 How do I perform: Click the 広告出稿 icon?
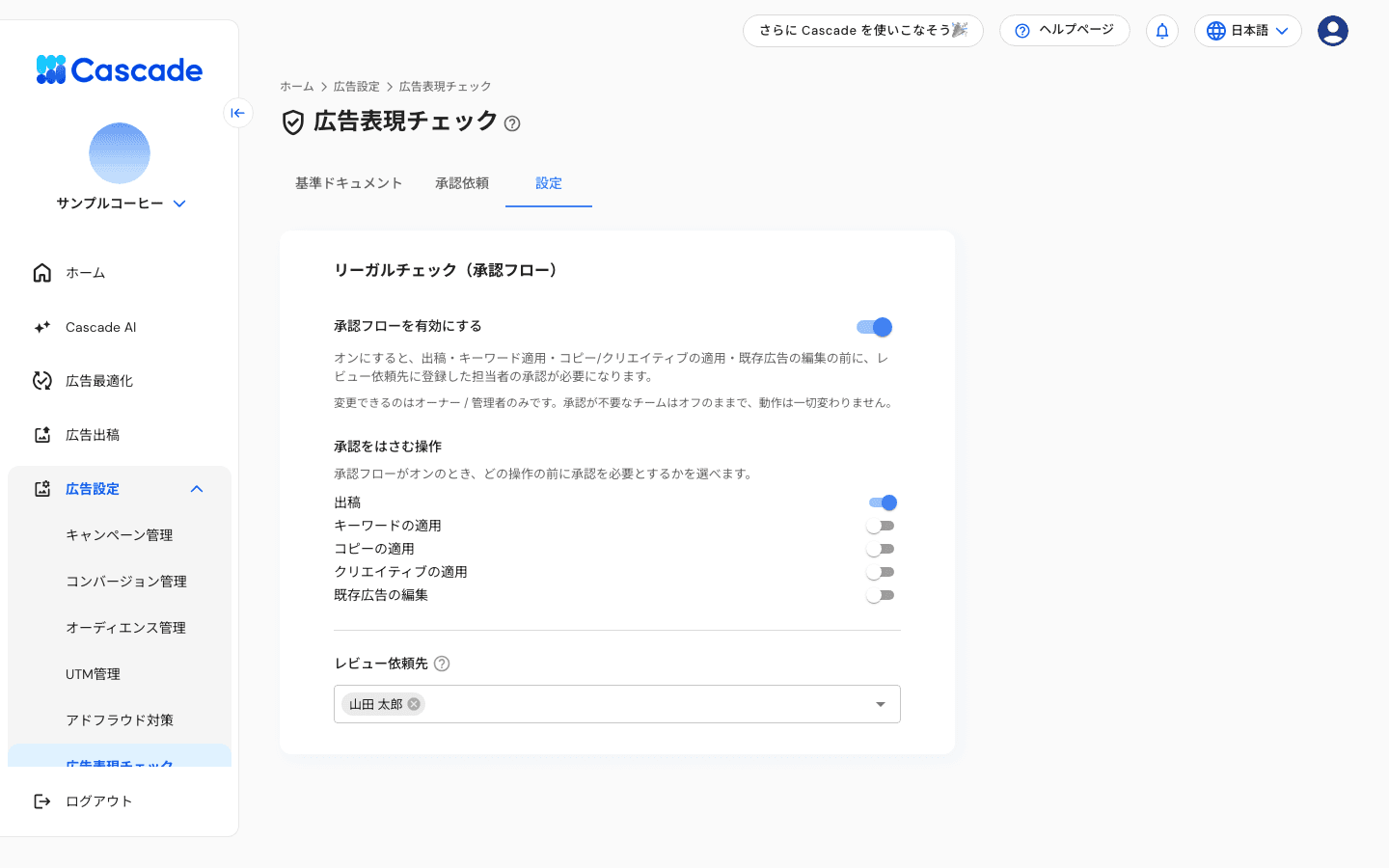[42, 435]
